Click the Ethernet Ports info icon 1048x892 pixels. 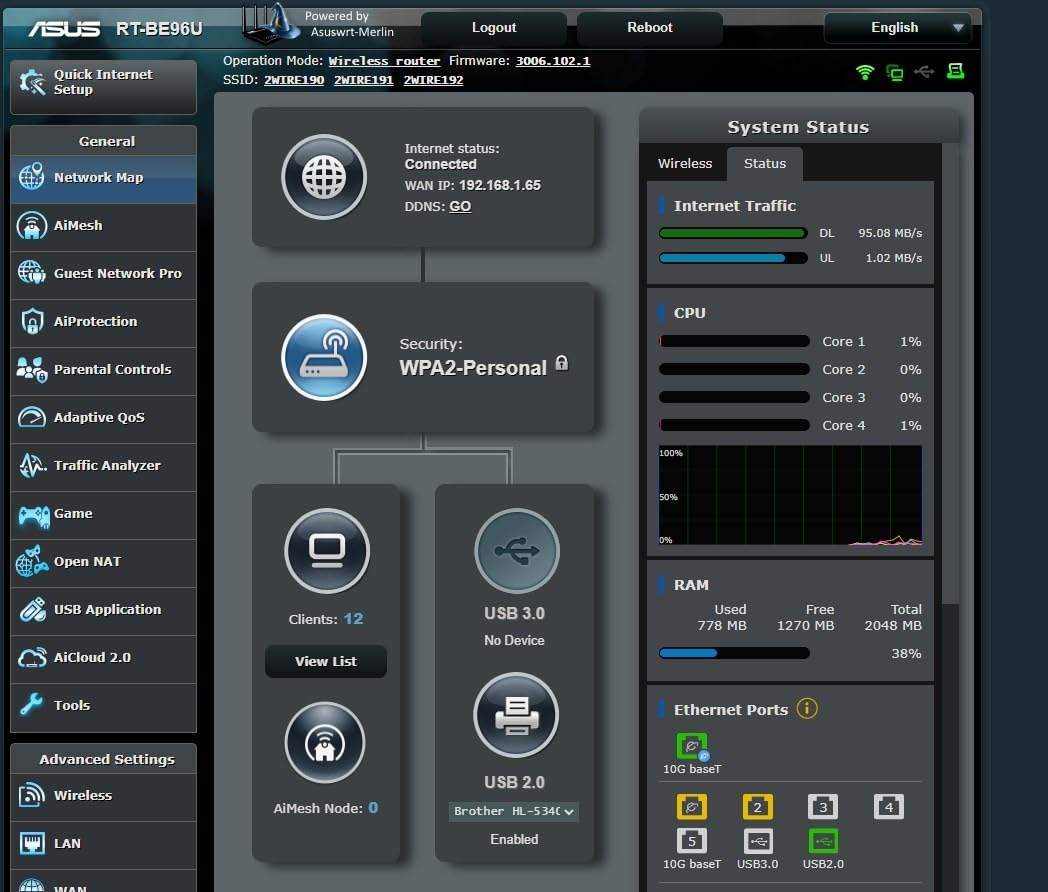point(807,708)
